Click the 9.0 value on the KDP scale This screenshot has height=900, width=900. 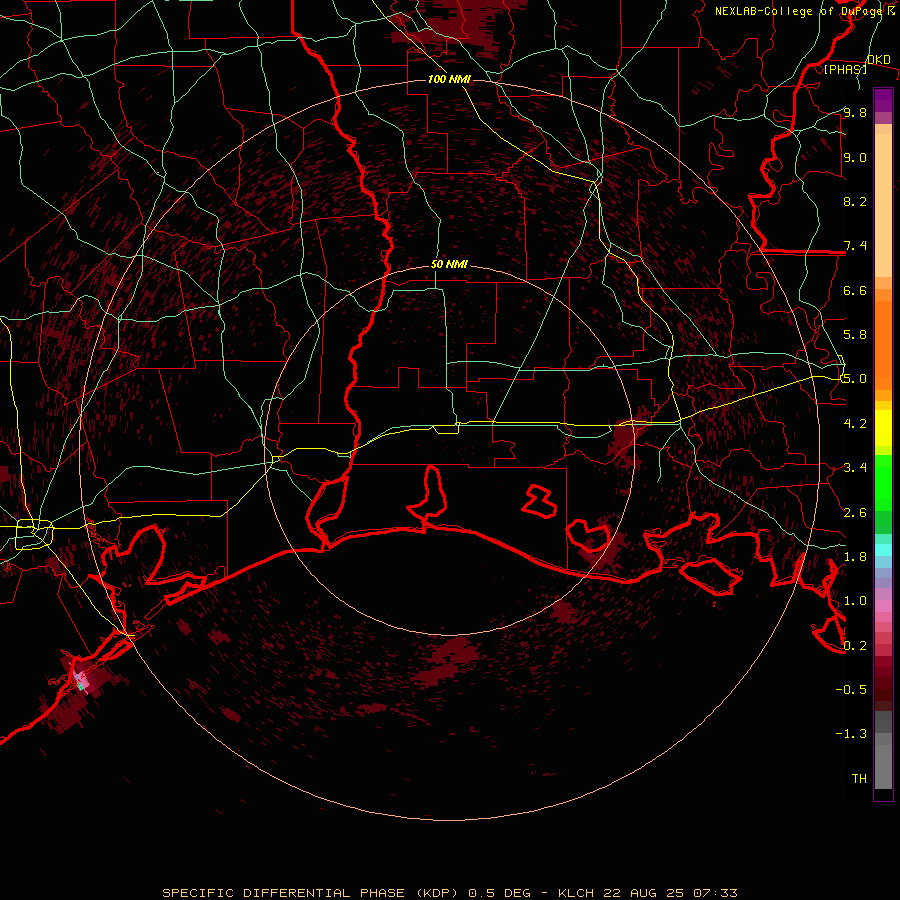coord(855,157)
